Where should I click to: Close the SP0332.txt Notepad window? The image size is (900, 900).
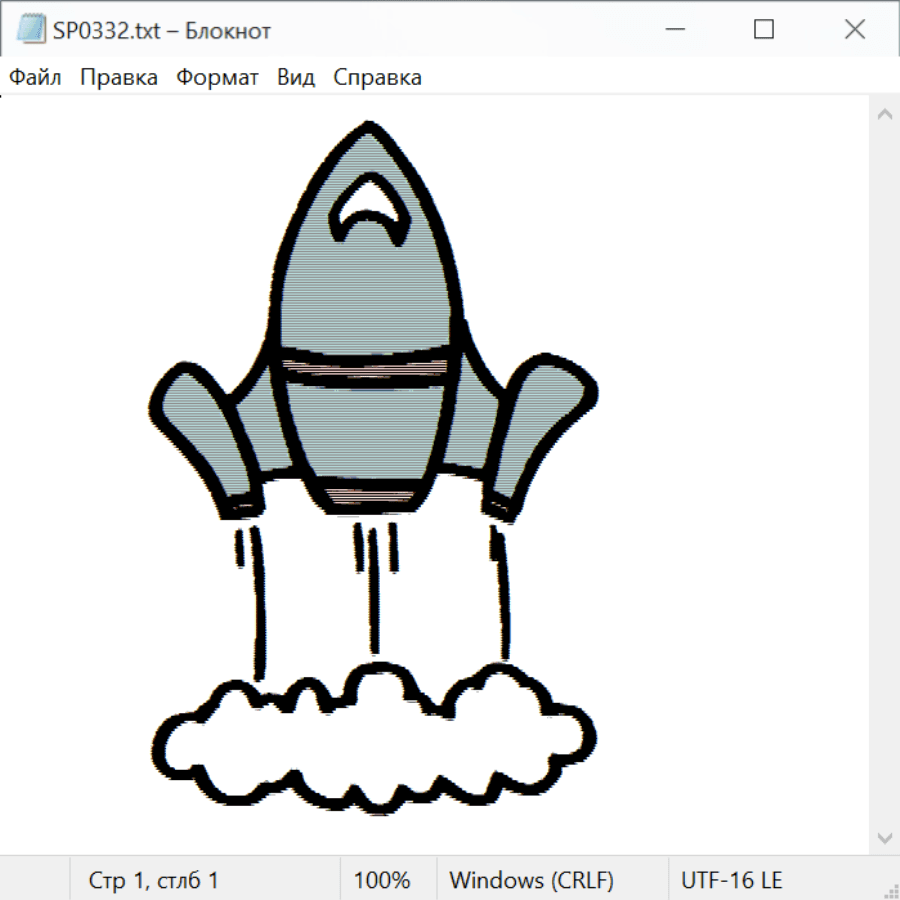point(854,30)
